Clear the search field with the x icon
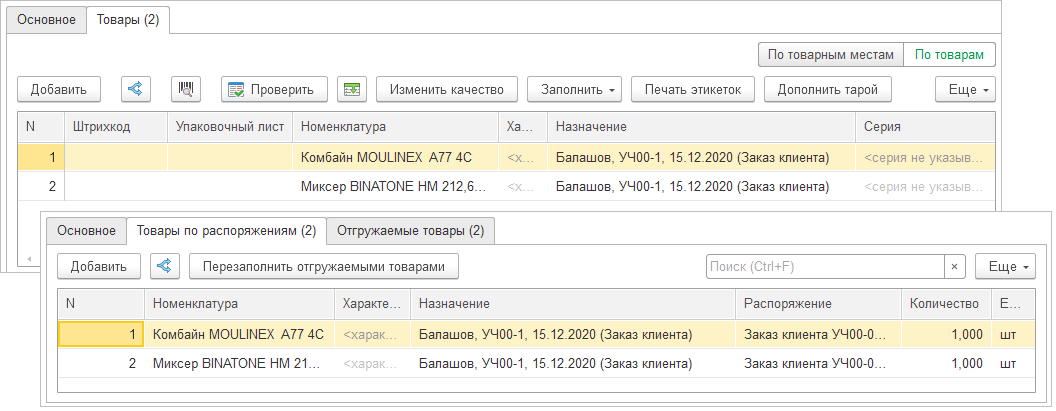1056x411 pixels. point(955,266)
